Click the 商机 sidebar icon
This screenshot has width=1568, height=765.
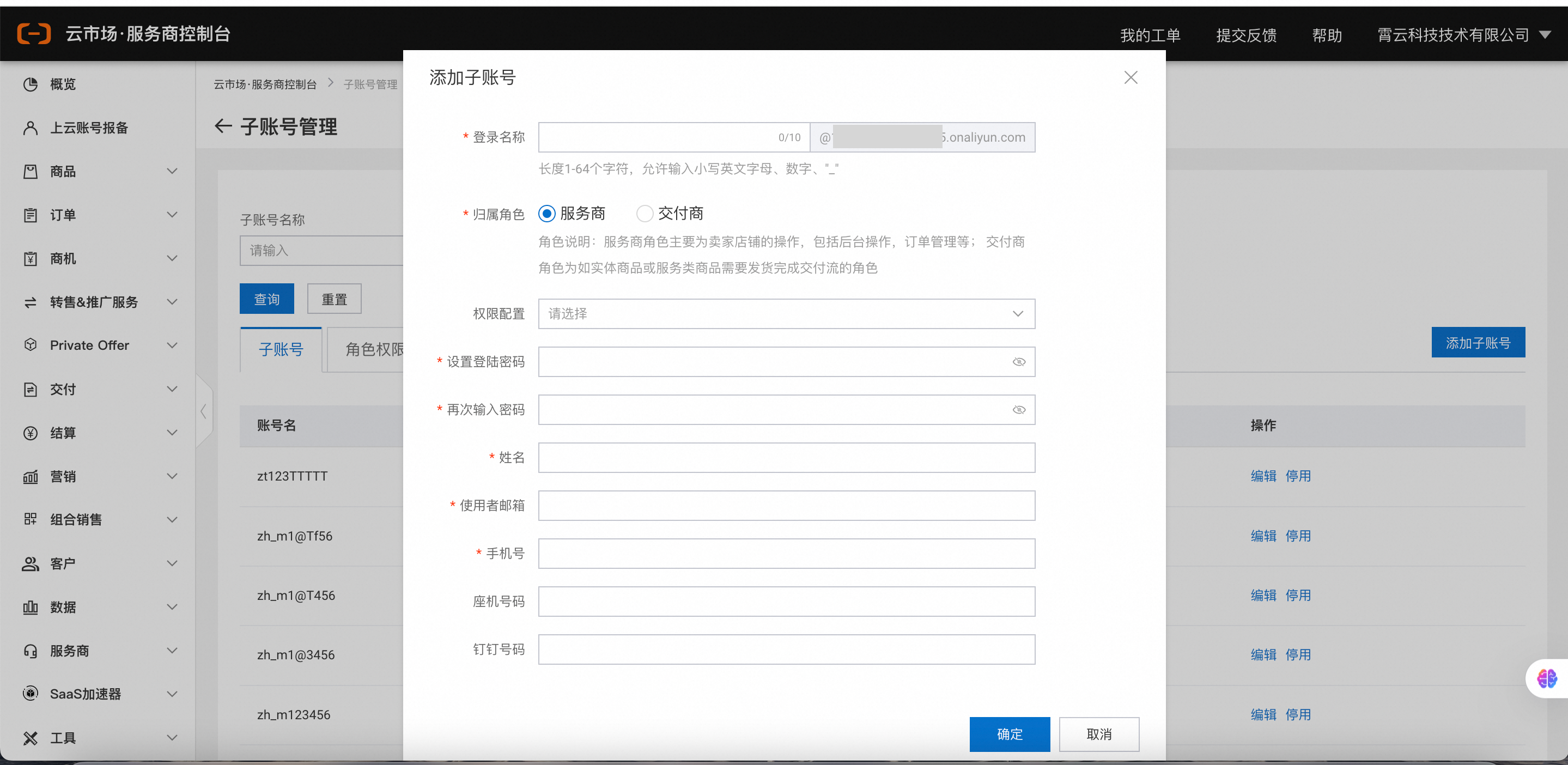[x=30, y=259]
